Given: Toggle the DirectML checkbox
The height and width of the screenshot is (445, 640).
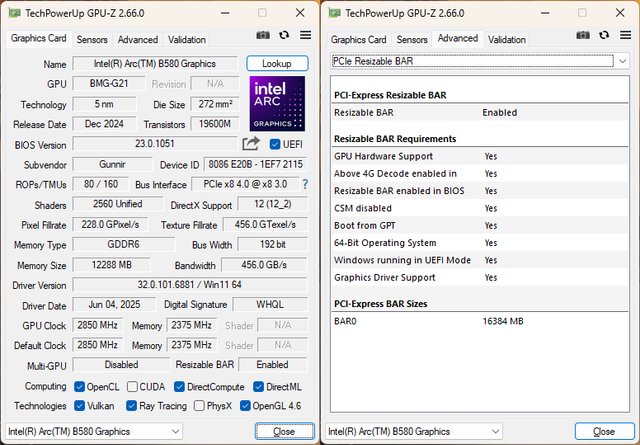Looking at the screenshot, I should [x=258, y=387].
